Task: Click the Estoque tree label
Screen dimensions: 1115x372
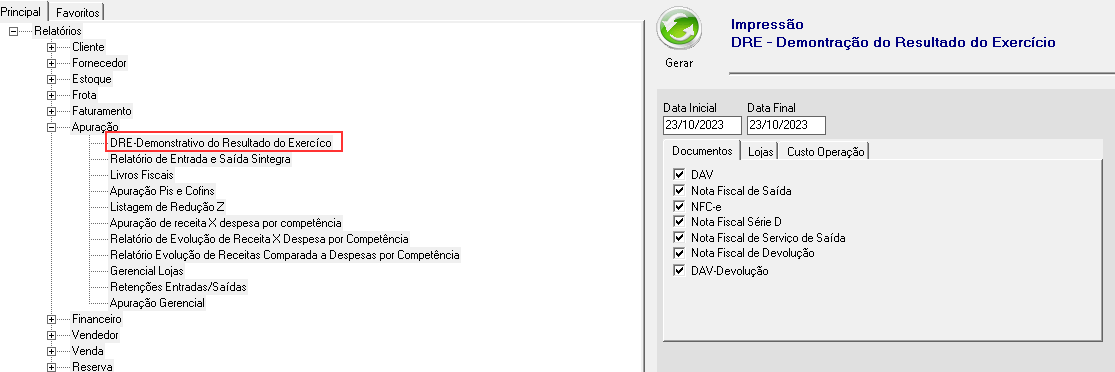Action: [92, 79]
